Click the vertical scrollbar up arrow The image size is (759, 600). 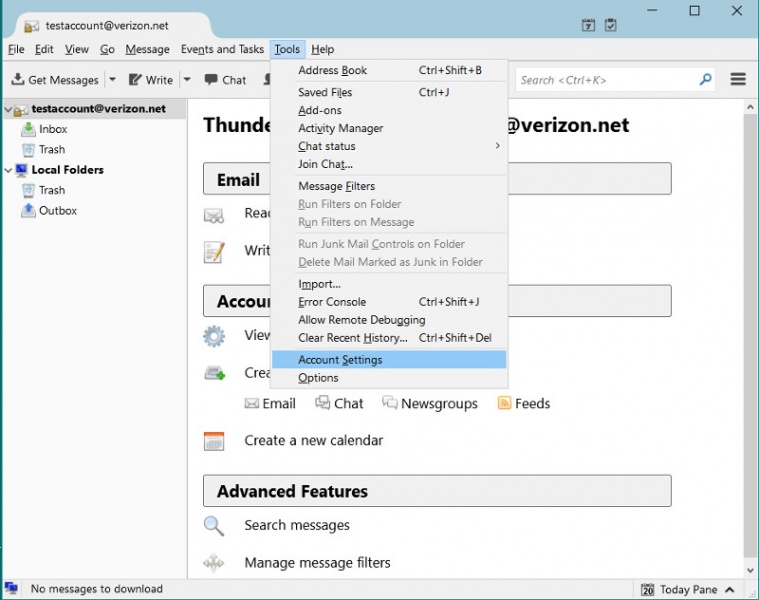(750, 107)
